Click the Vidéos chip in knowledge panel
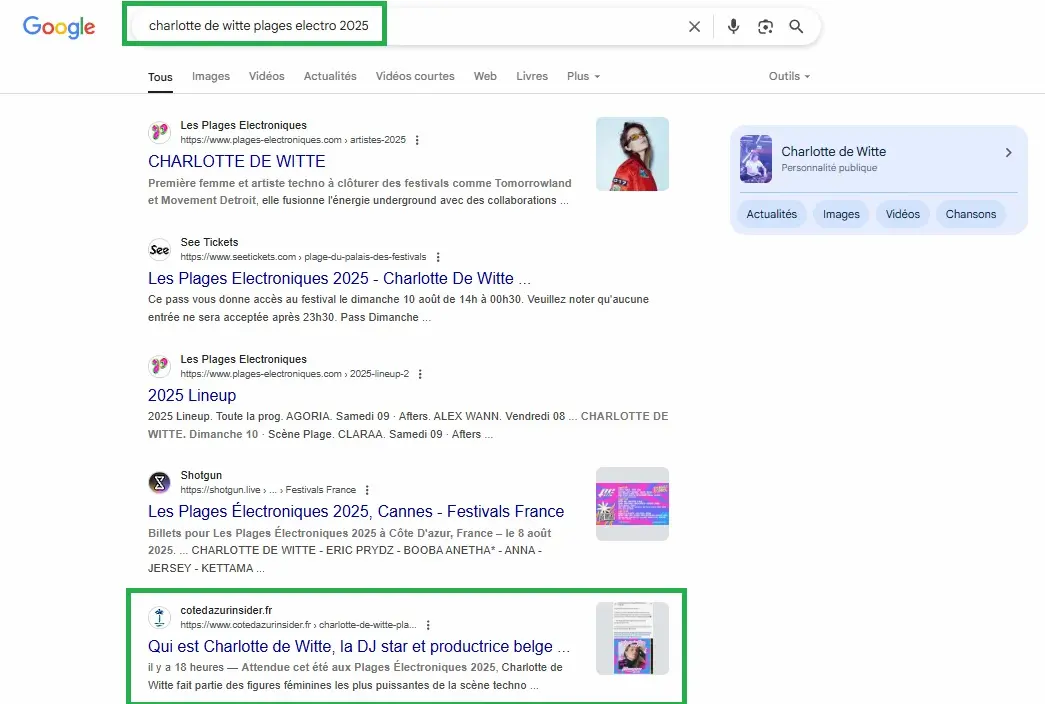 (902, 214)
